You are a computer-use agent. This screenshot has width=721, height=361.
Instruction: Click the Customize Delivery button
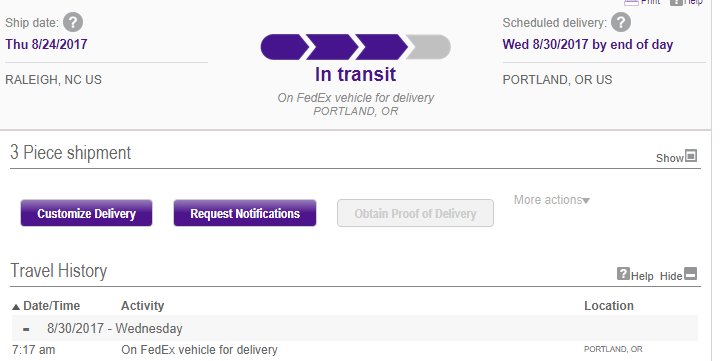click(x=86, y=213)
